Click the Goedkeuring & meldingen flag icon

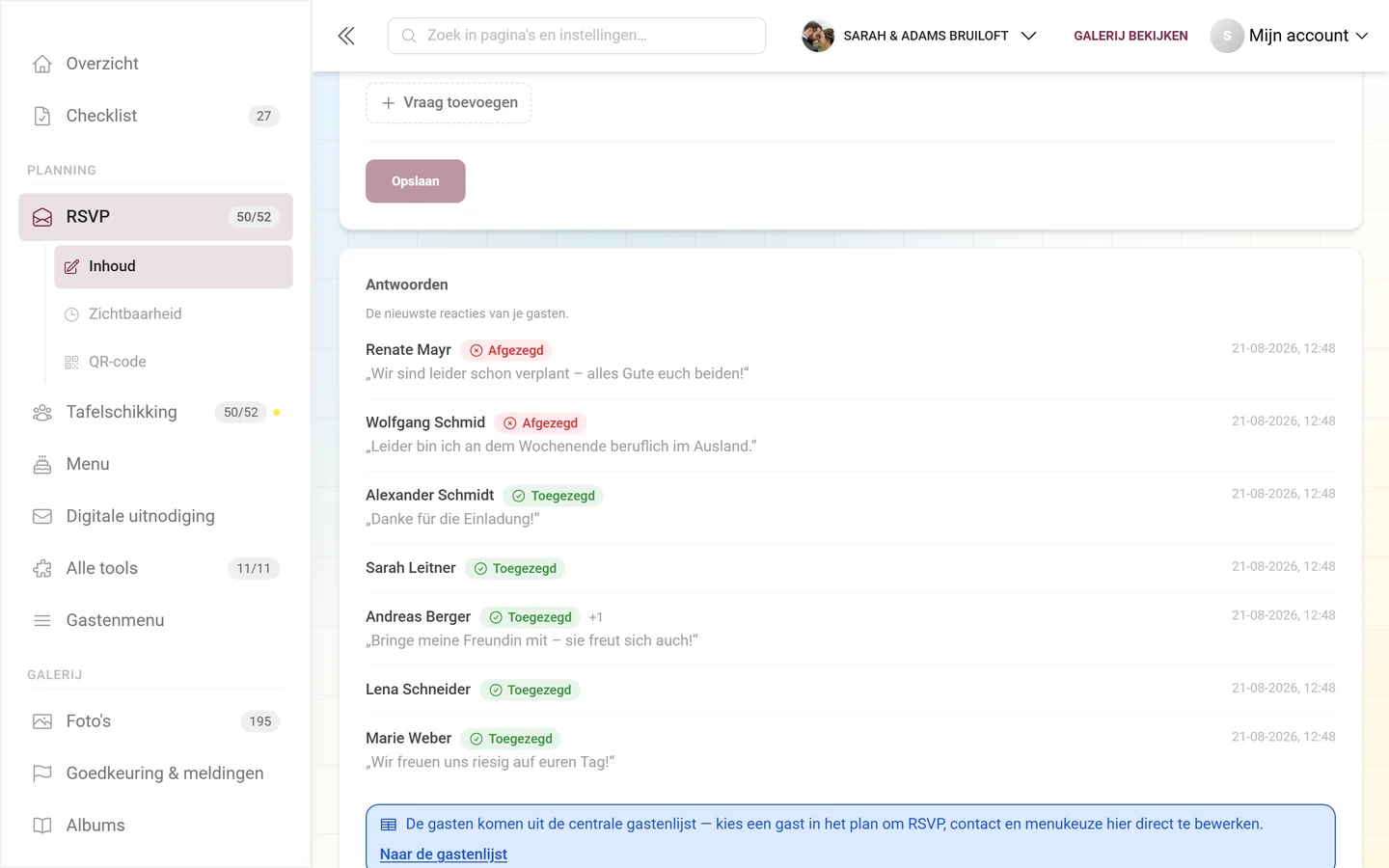click(42, 773)
